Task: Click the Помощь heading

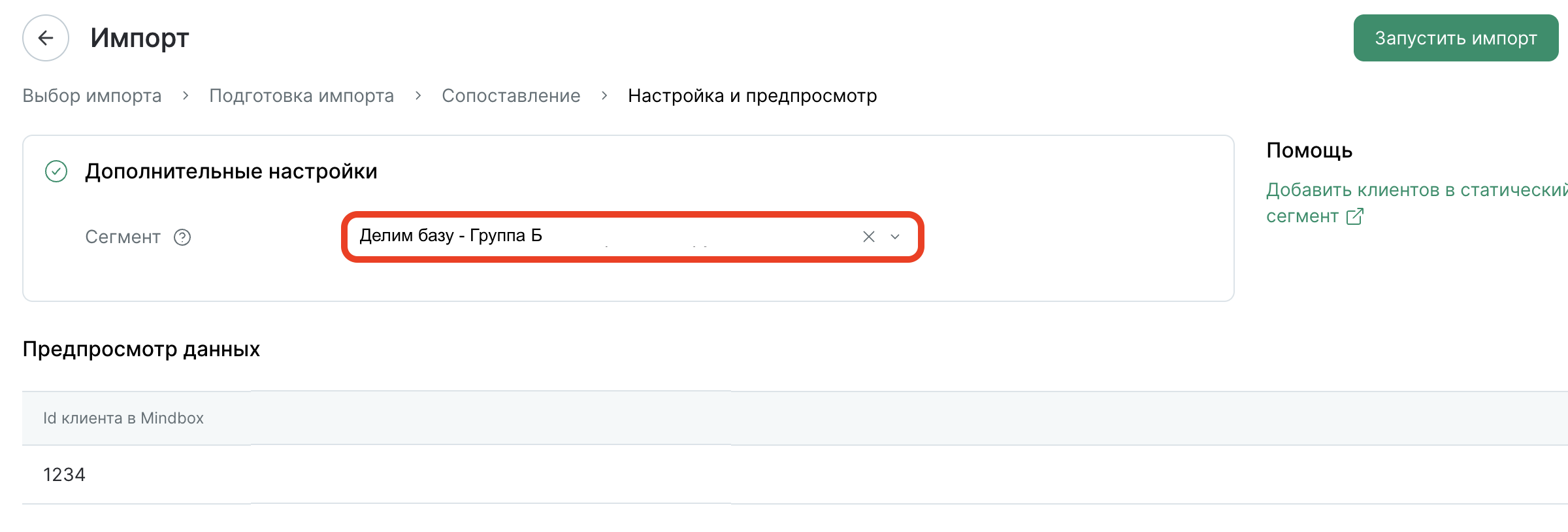Action: pyautogui.click(x=1309, y=150)
